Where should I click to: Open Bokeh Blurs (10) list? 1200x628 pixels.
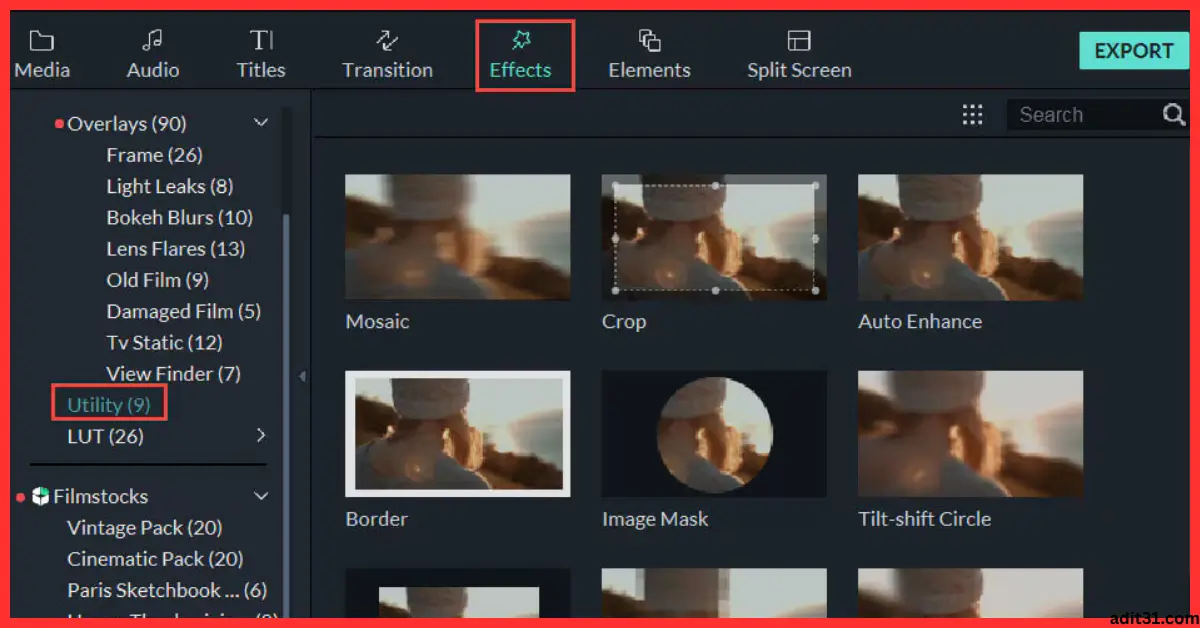179,217
